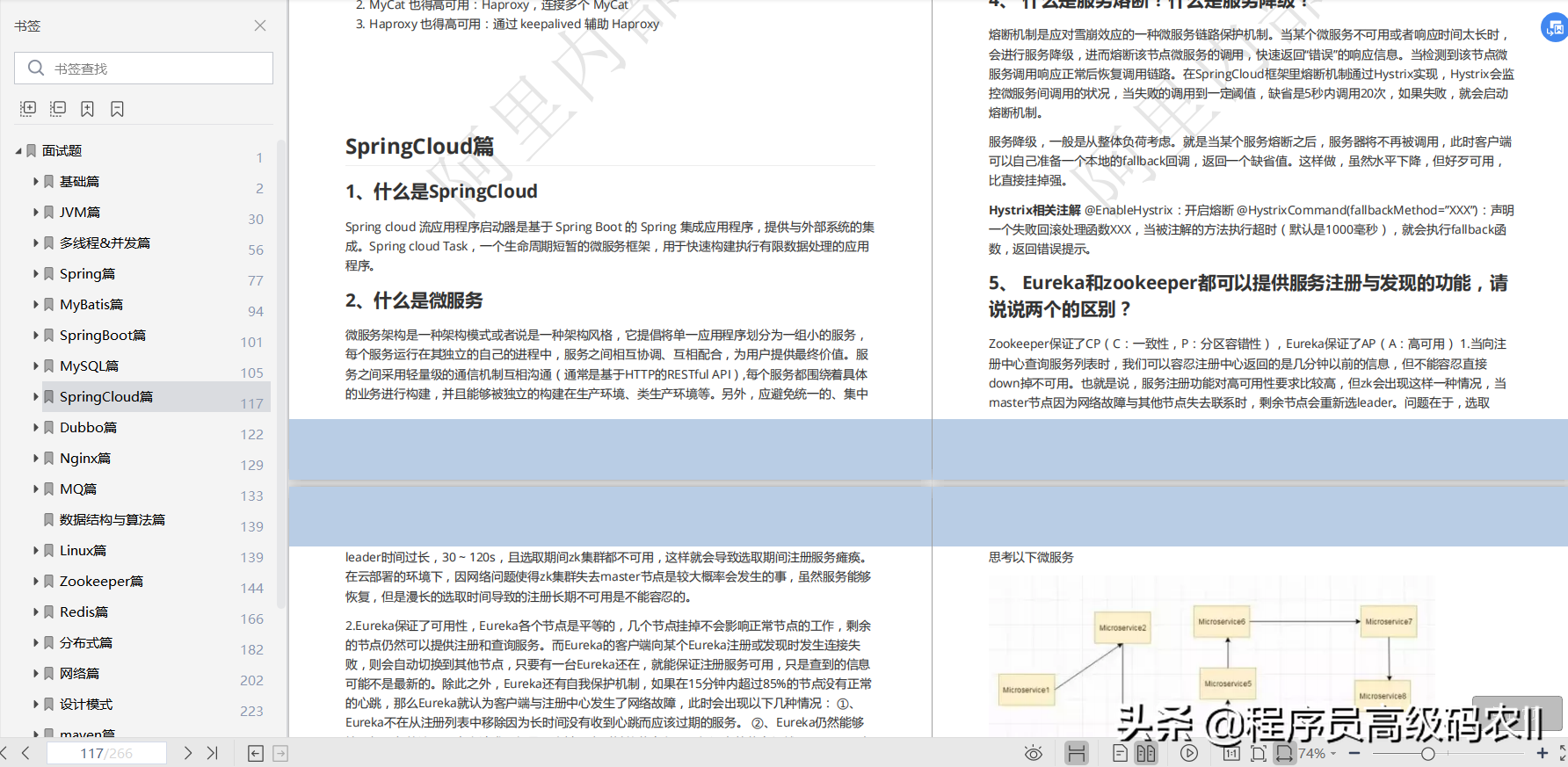Viewport: 1568px width, 767px height.
Task: Click page number 166 beside Redis篇
Action: point(252,619)
